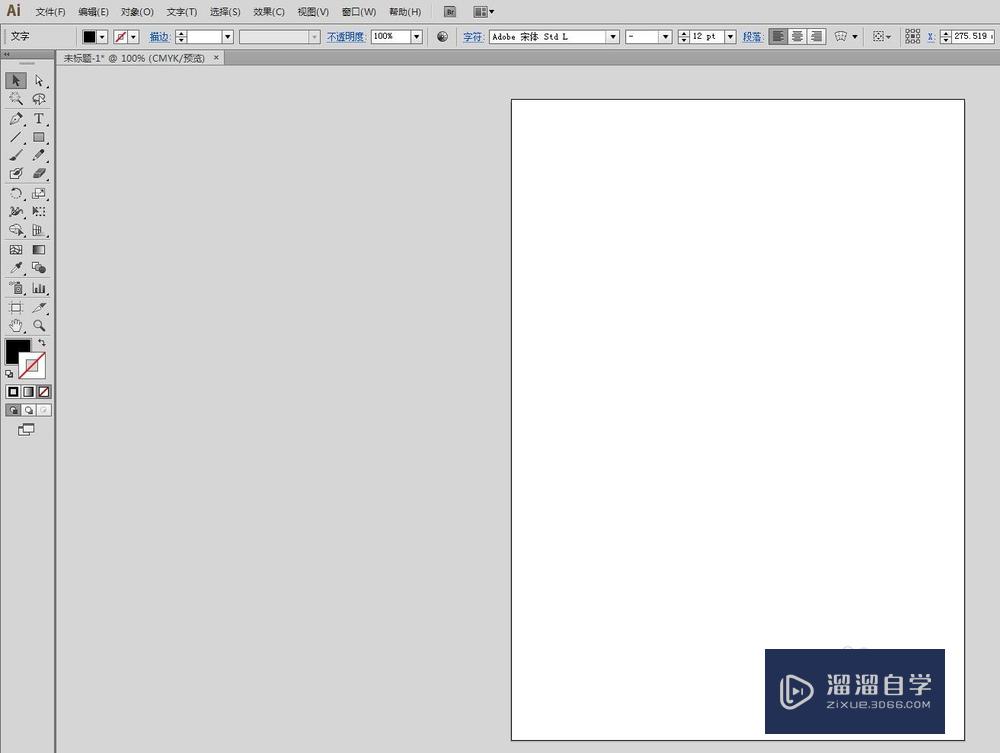Open the 对象(O) menu
The width and height of the screenshot is (1000, 753).
point(137,11)
